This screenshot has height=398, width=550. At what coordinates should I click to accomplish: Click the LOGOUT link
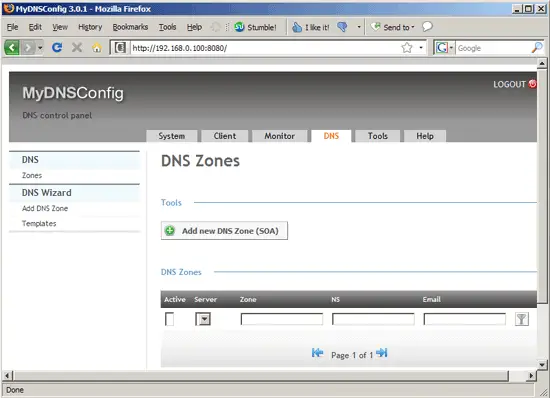(509, 84)
